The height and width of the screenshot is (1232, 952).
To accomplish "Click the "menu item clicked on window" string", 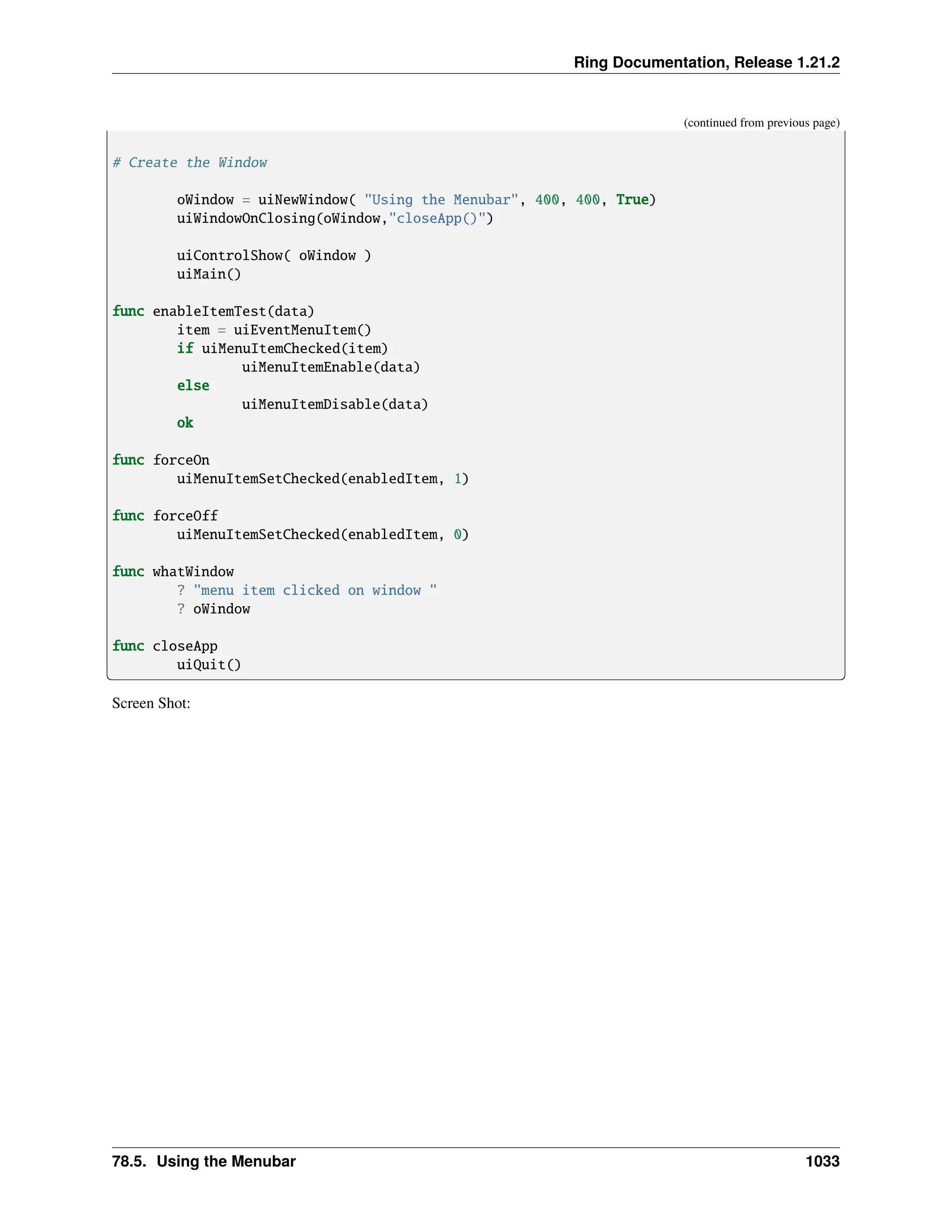I will click(315, 590).
